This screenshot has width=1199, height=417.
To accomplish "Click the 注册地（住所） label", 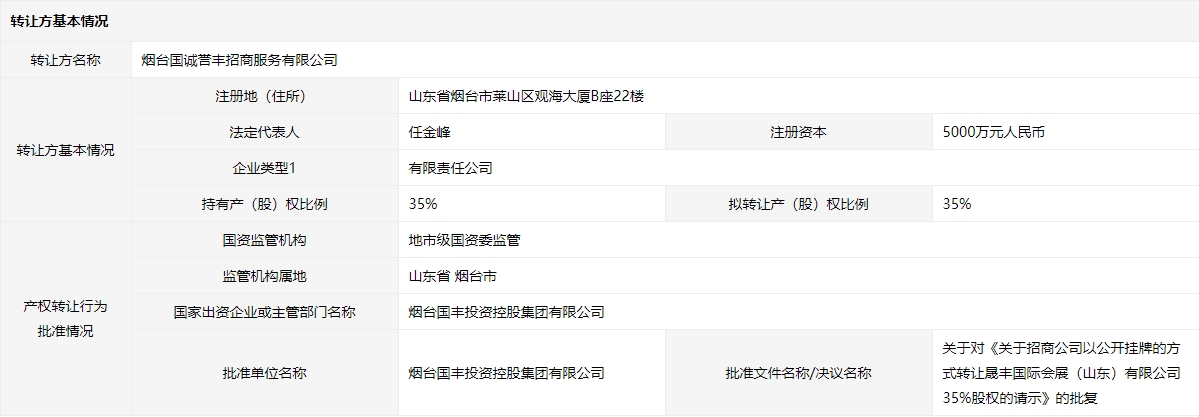I will 264,96.
